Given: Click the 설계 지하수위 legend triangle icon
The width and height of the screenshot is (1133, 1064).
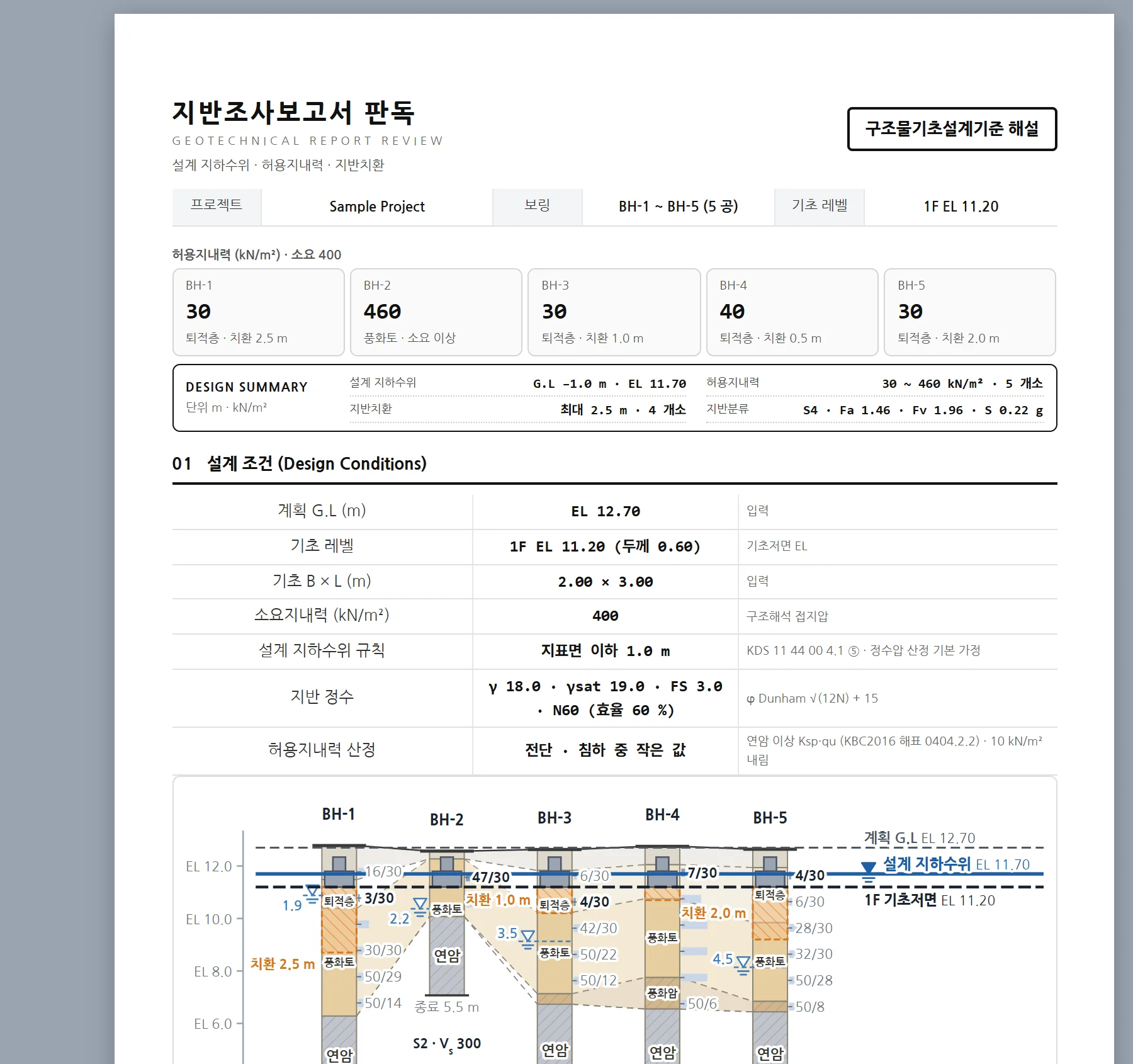Looking at the screenshot, I should tap(869, 873).
